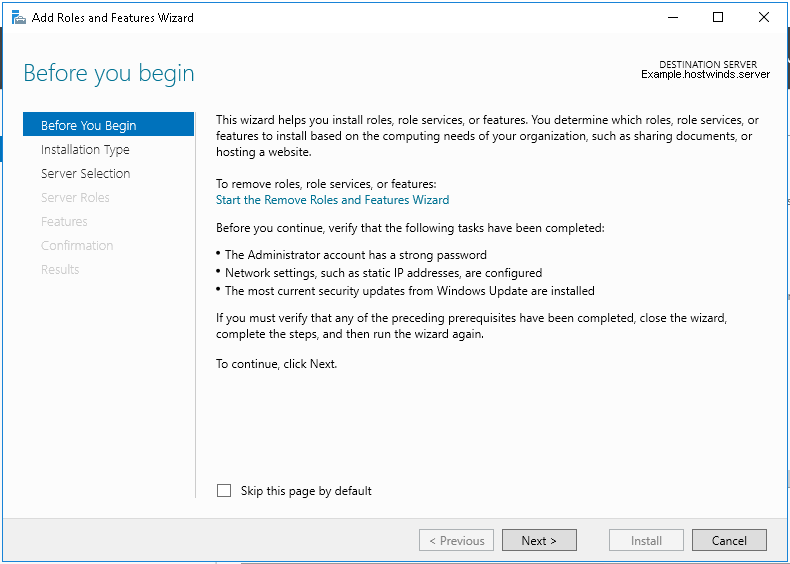Image resolution: width=790 pixels, height=564 pixels.
Task: Close the wizard with the X button
Action: pos(764,17)
